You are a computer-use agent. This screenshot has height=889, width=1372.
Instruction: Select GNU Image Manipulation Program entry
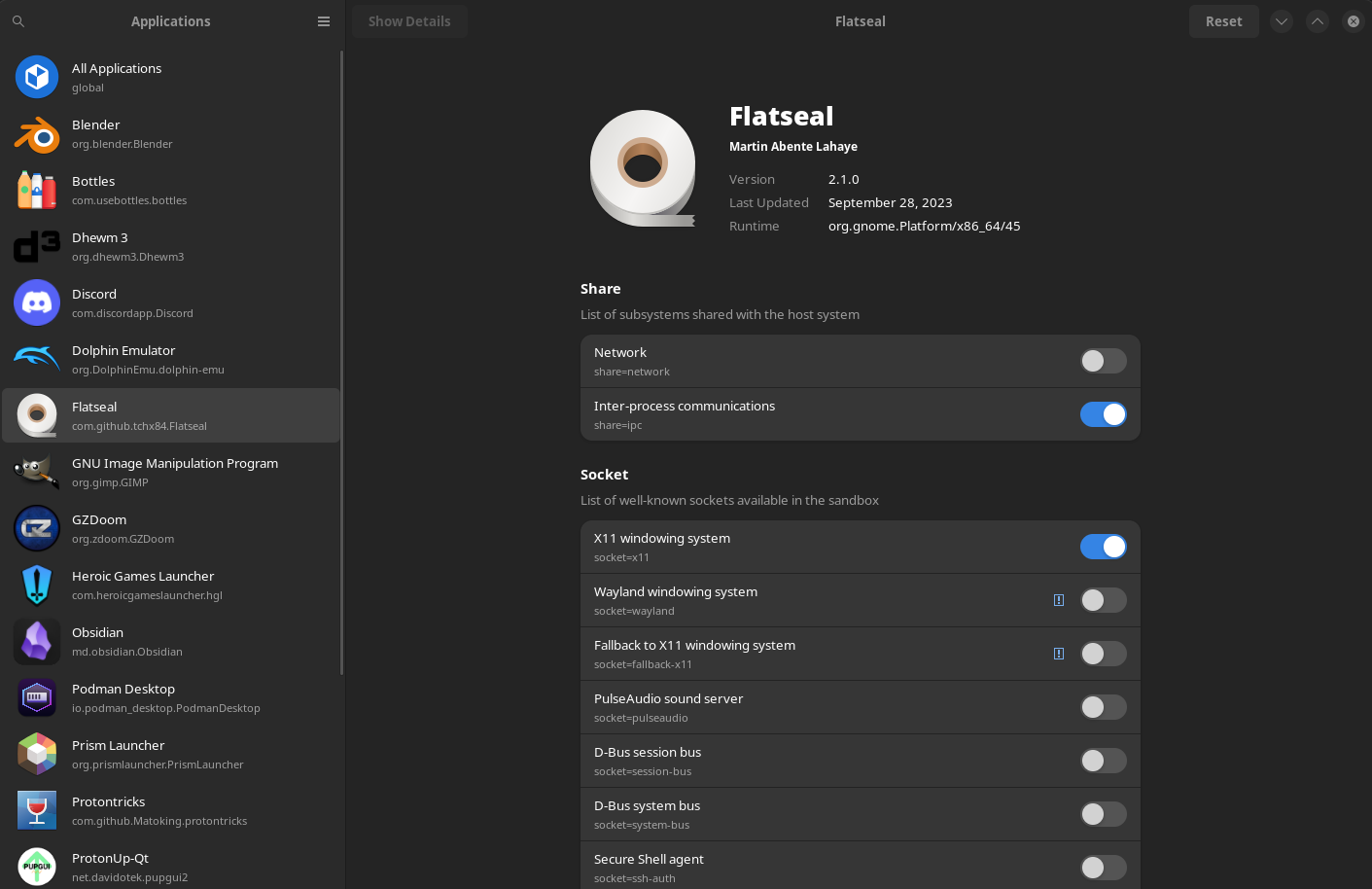tap(171, 473)
